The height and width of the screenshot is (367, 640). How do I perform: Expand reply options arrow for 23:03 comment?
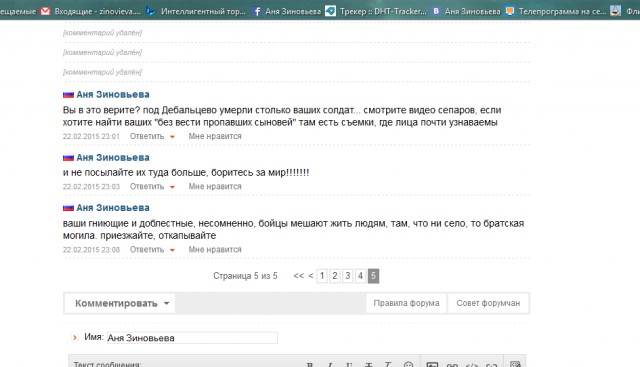point(172,187)
